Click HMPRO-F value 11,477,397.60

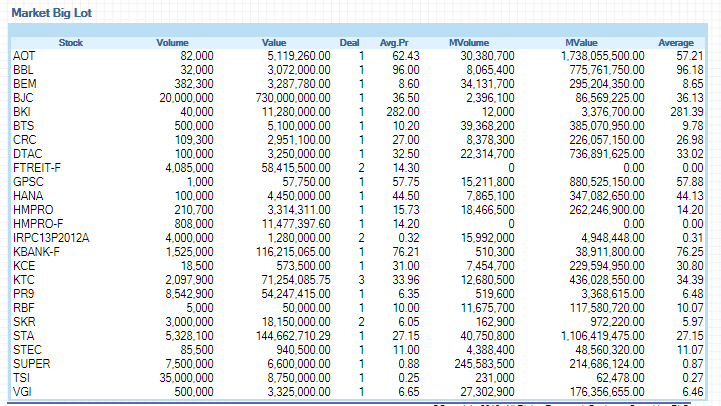click(x=296, y=224)
